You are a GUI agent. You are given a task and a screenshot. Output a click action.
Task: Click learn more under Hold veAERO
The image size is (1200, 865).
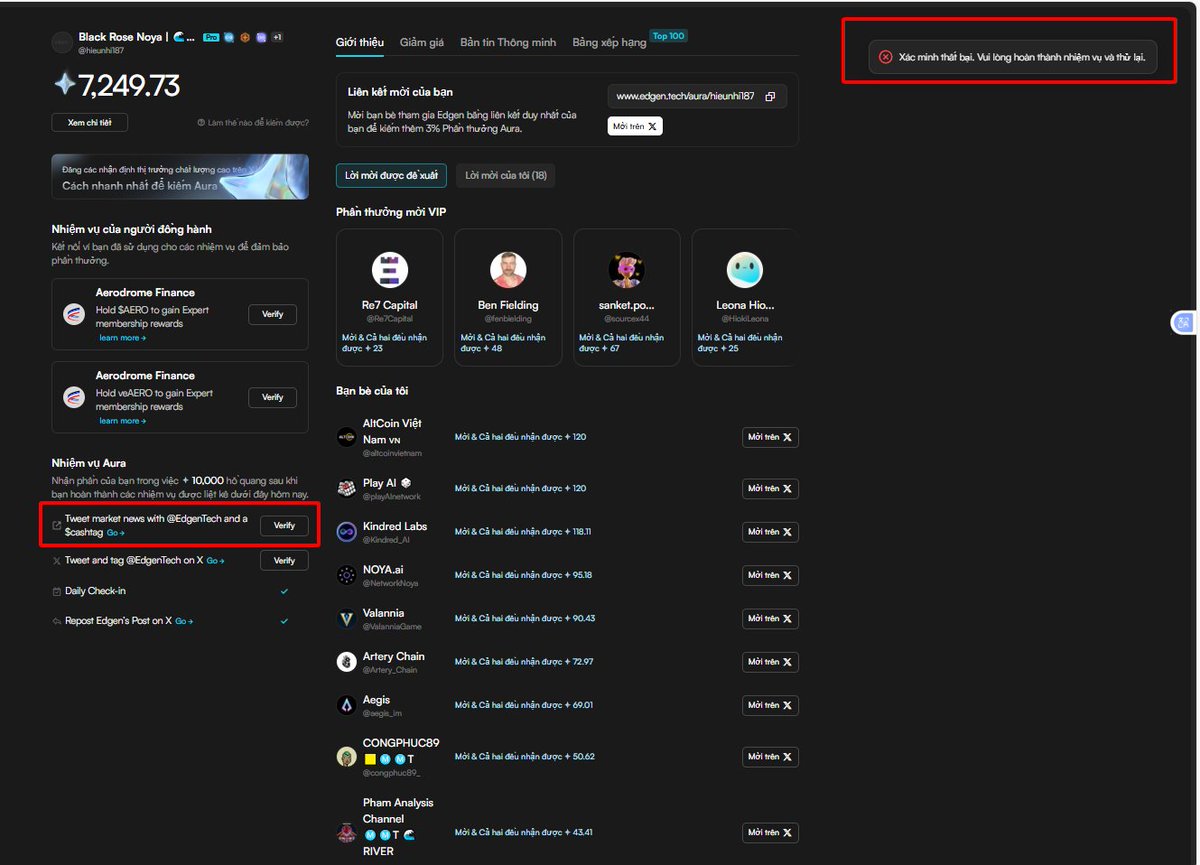point(122,421)
